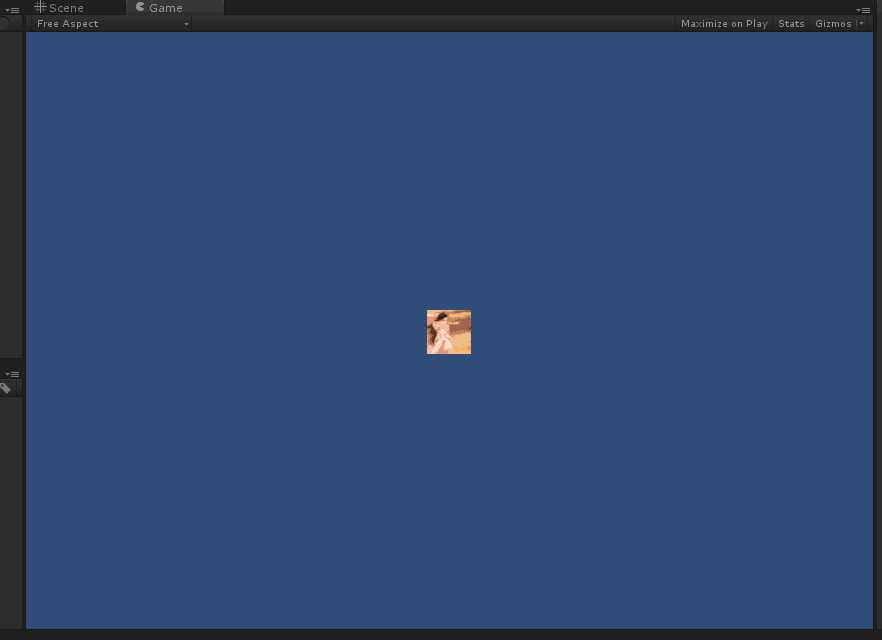Expand the Gizmos dropdown arrow
The height and width of the screenshot is (640, 882).
pyautogui.click(x=861, y=23)
